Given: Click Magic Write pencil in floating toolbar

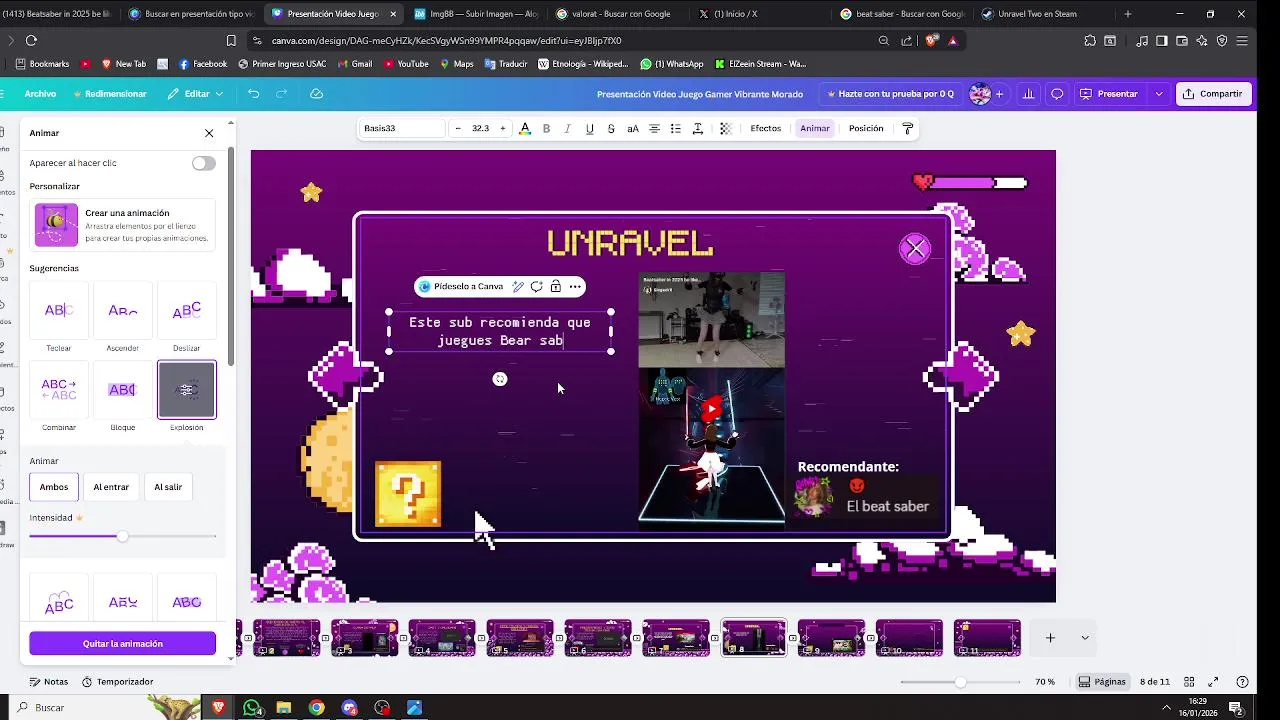Looking at the screenshot, I should click(x=518, y=286).
